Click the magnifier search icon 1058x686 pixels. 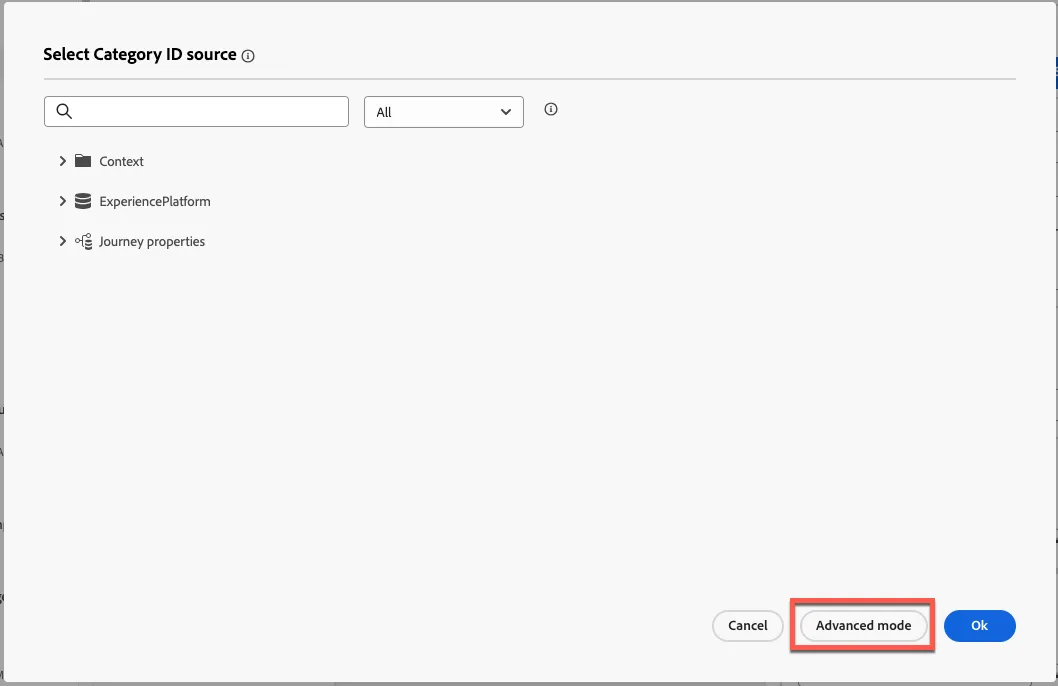point(64,111)
